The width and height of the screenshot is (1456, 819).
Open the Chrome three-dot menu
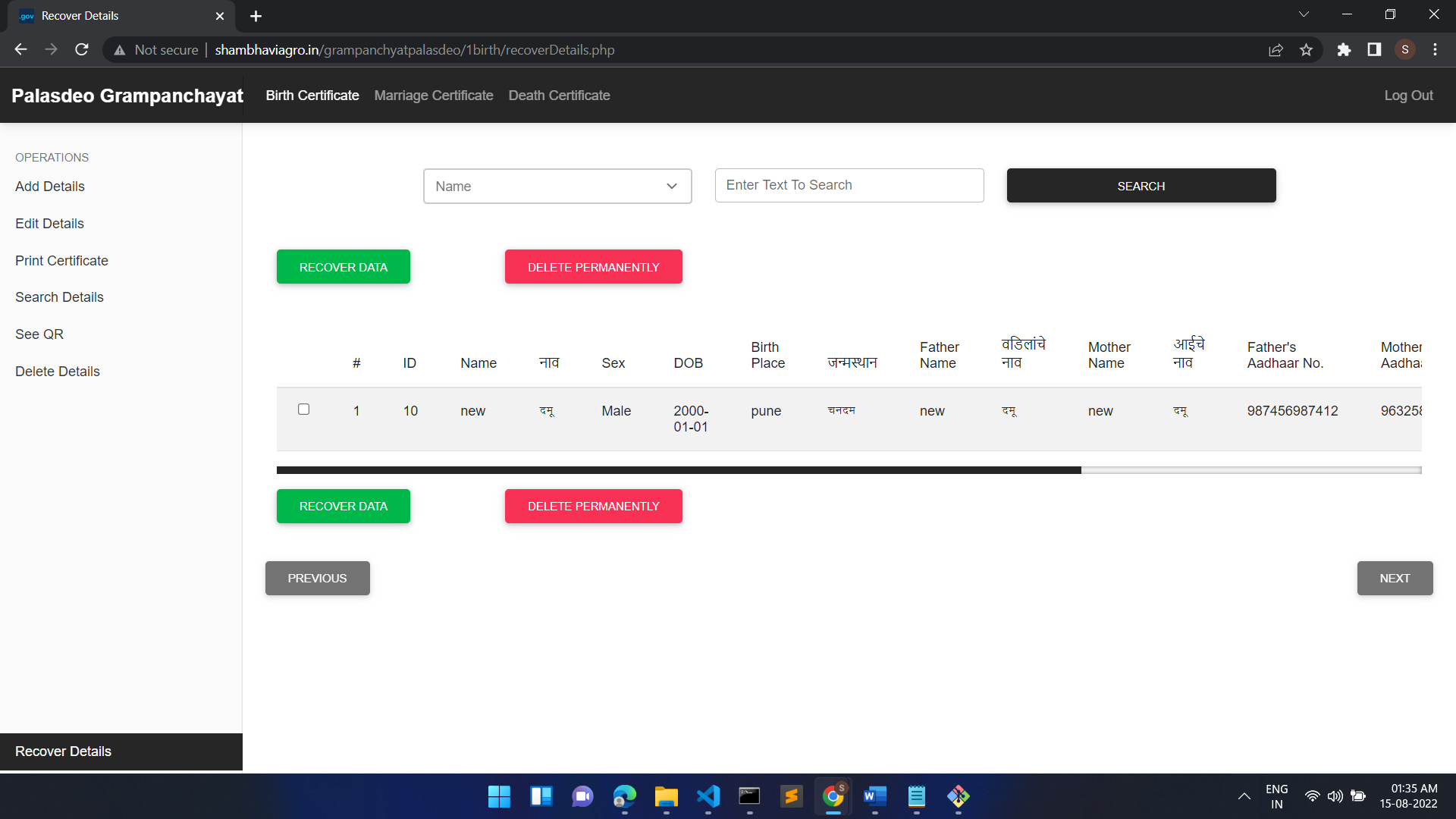[1435, 49]
